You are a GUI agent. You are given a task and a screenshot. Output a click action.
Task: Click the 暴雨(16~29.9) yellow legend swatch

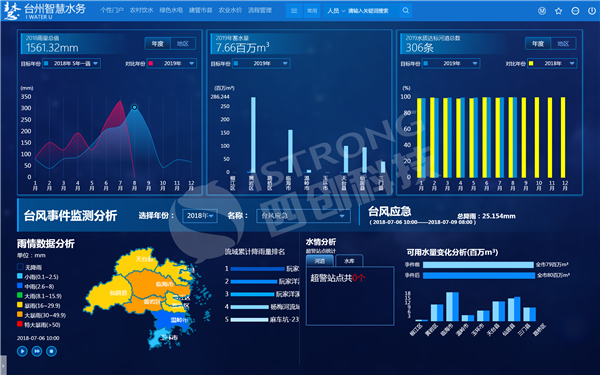(x=20, y=305)
